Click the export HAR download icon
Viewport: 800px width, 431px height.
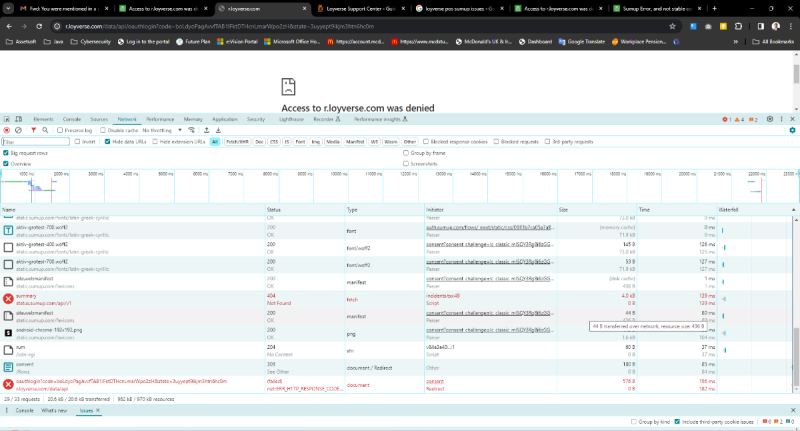tap(217, 130)
